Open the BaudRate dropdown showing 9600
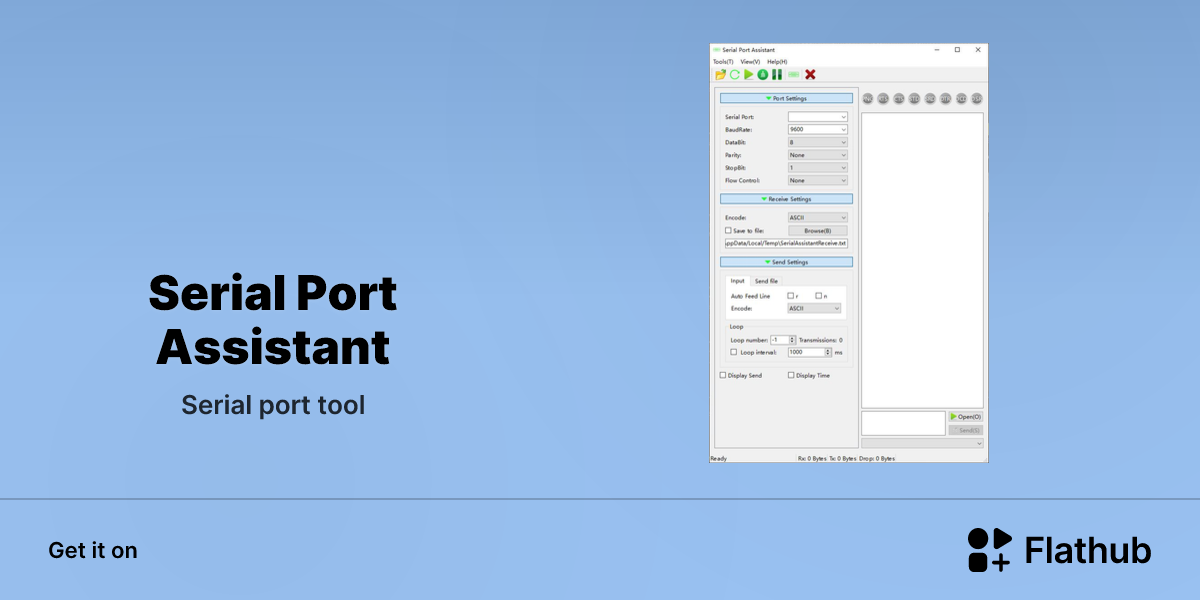1200x600 pixels. (818, 129)
